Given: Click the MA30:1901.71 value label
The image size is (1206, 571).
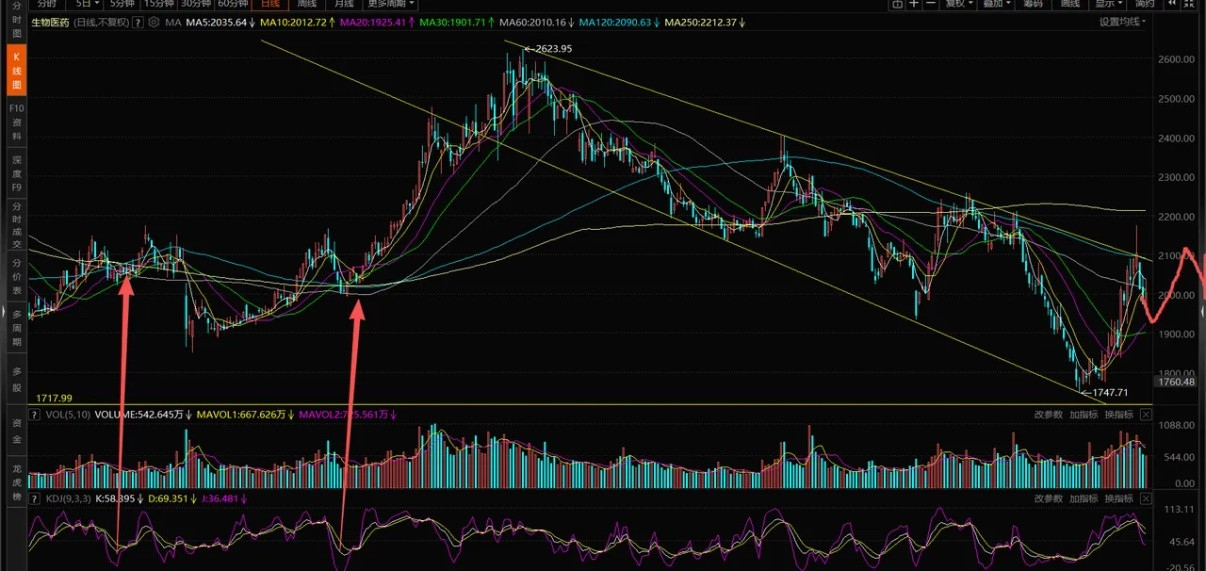Looking at the screenshot, I should pos(453,22).
